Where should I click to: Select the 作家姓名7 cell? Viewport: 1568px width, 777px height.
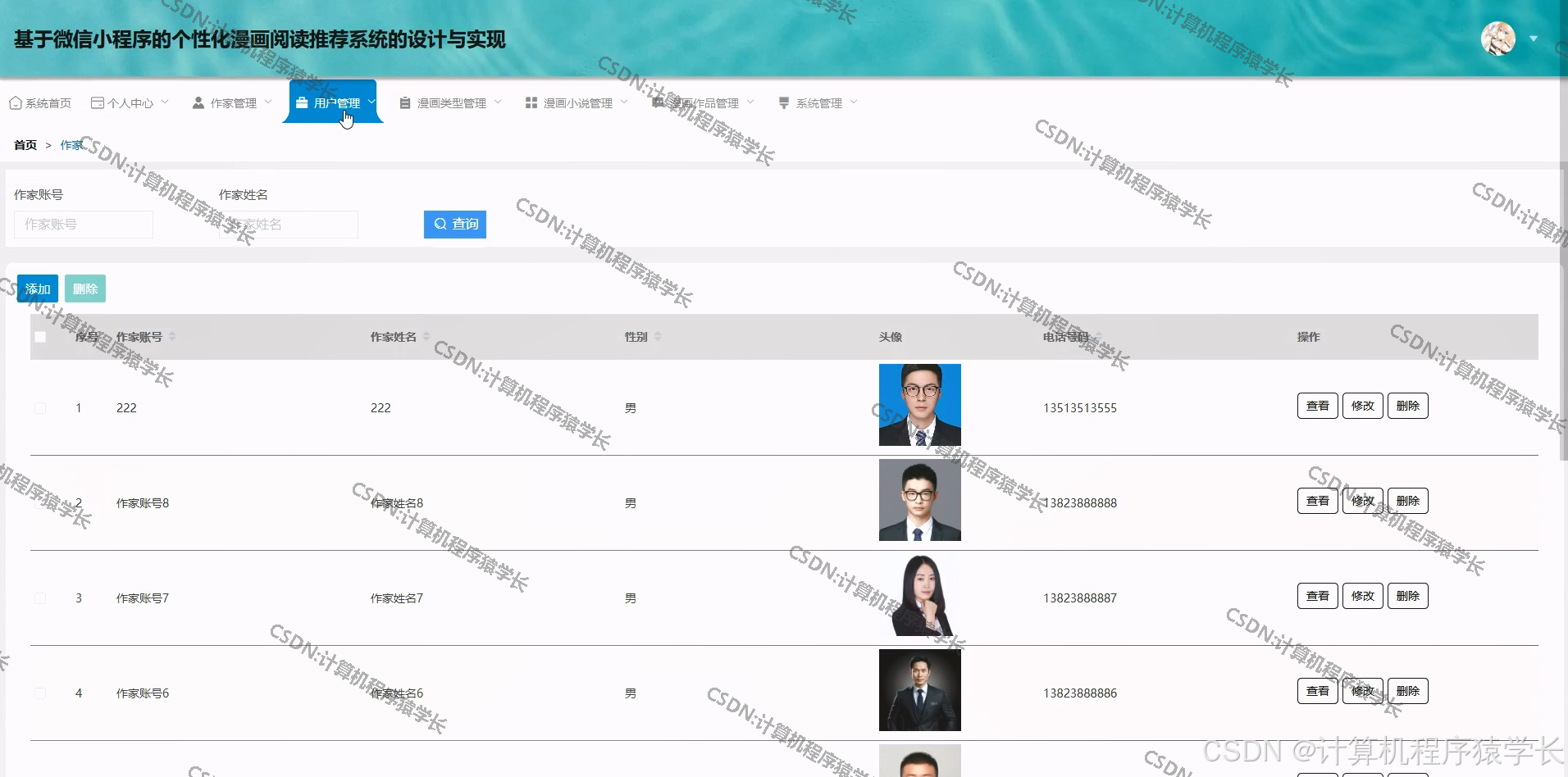pyautogui.click(x=397, y=598)
